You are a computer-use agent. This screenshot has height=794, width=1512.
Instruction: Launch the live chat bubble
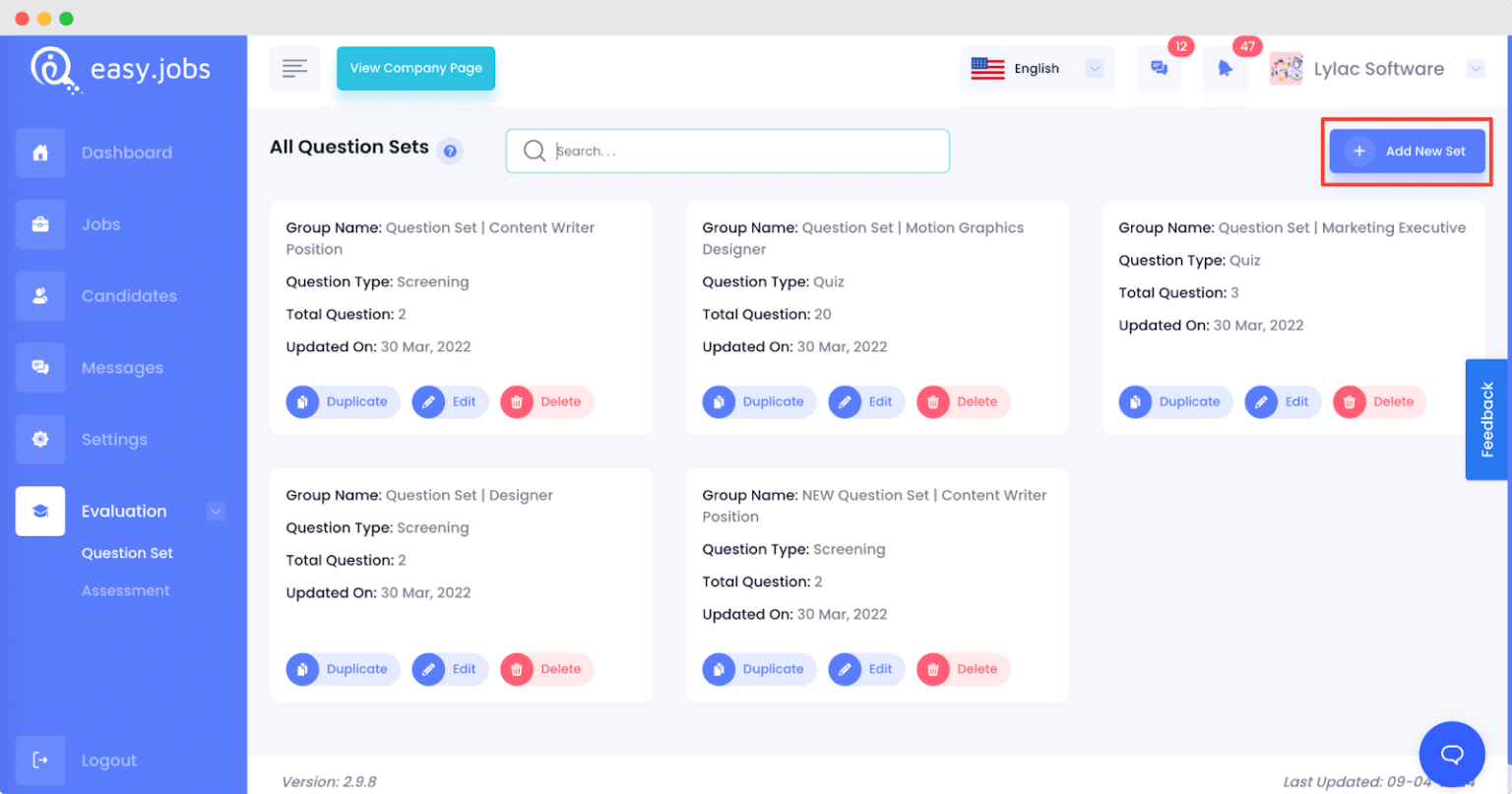(x=1452, y=754)
